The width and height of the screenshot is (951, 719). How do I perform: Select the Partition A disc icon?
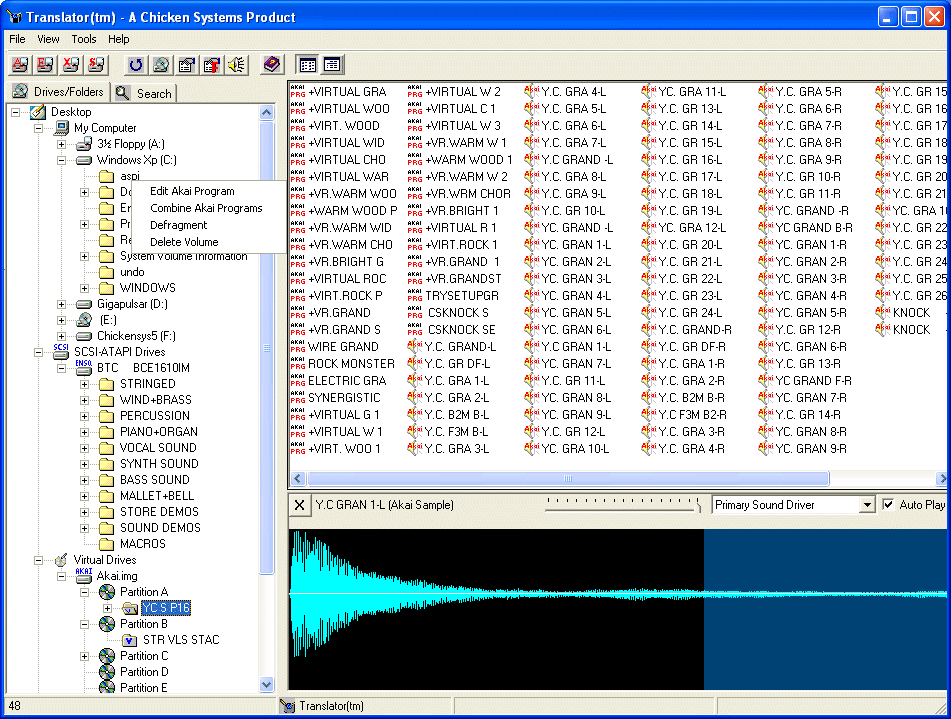tap(107, 592)
